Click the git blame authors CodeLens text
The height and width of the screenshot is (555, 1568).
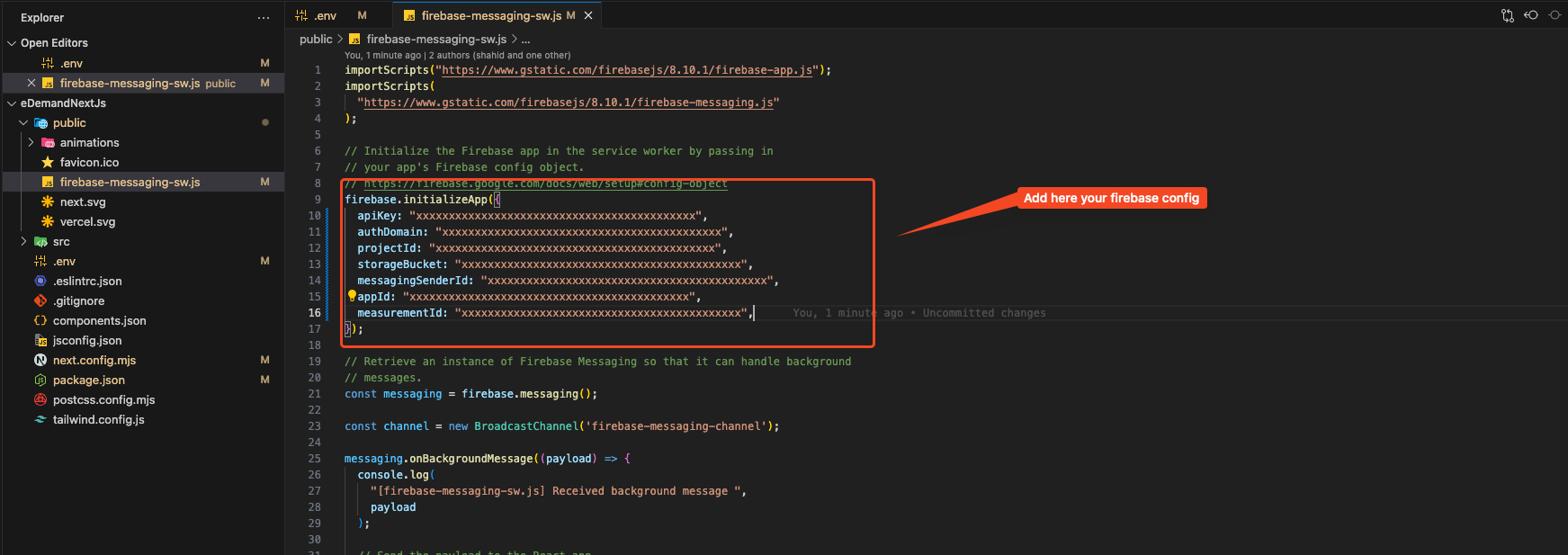(x=457, y=55)
